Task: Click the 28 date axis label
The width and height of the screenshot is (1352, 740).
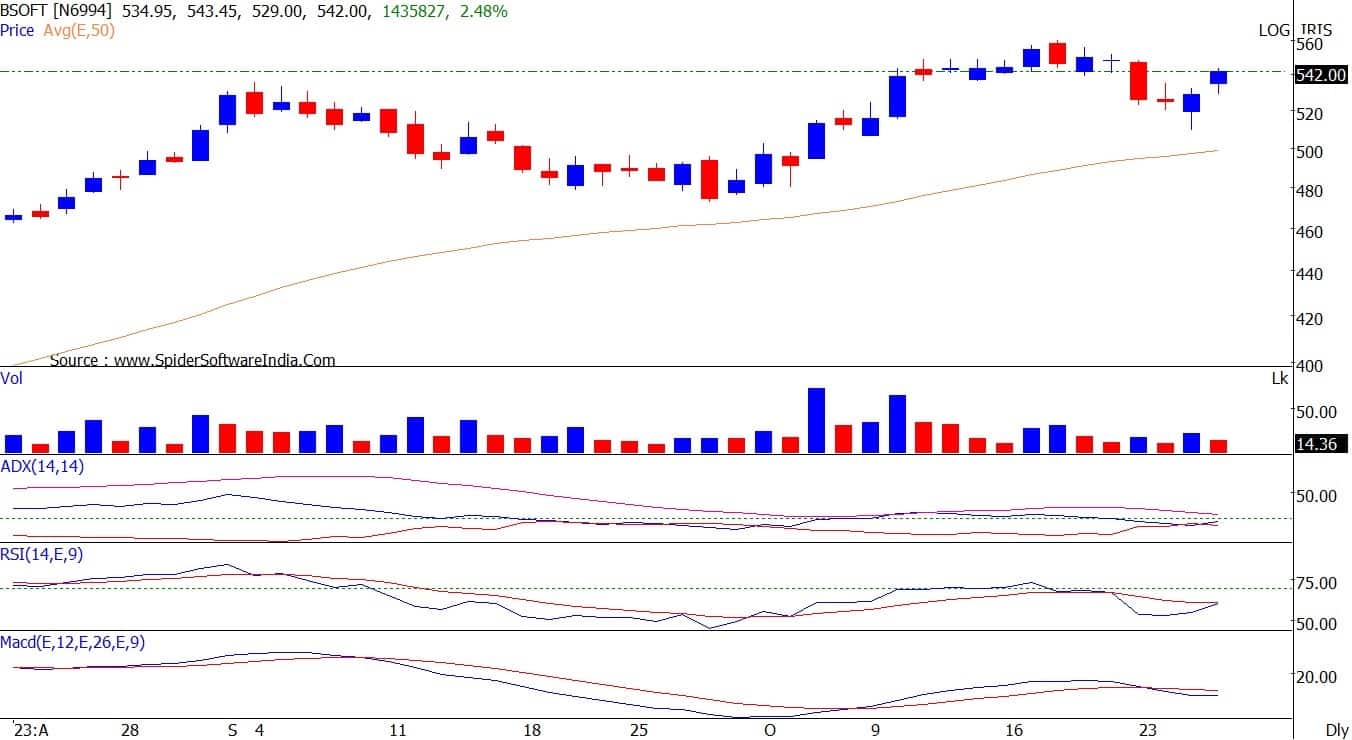Action: [x=130, y=730]
